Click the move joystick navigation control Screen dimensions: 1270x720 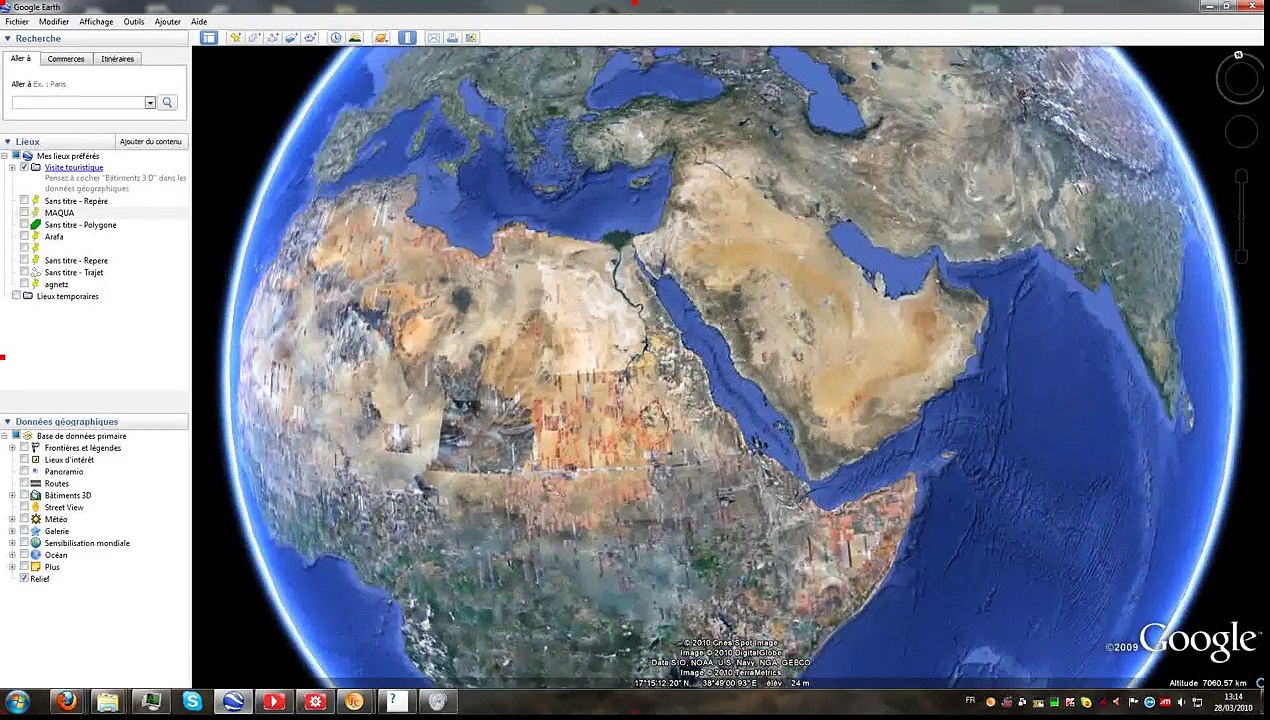[1241, 131]
